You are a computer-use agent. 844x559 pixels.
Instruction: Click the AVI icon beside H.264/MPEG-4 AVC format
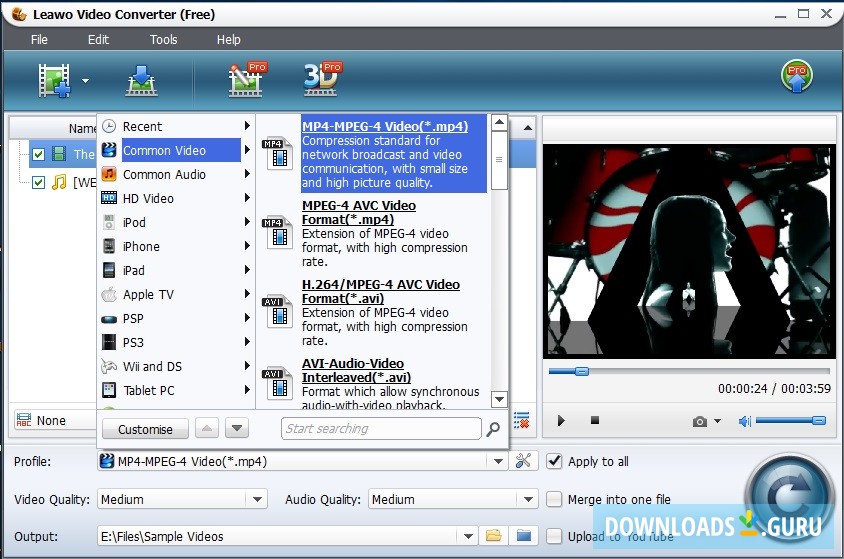(x=278, y=312)
